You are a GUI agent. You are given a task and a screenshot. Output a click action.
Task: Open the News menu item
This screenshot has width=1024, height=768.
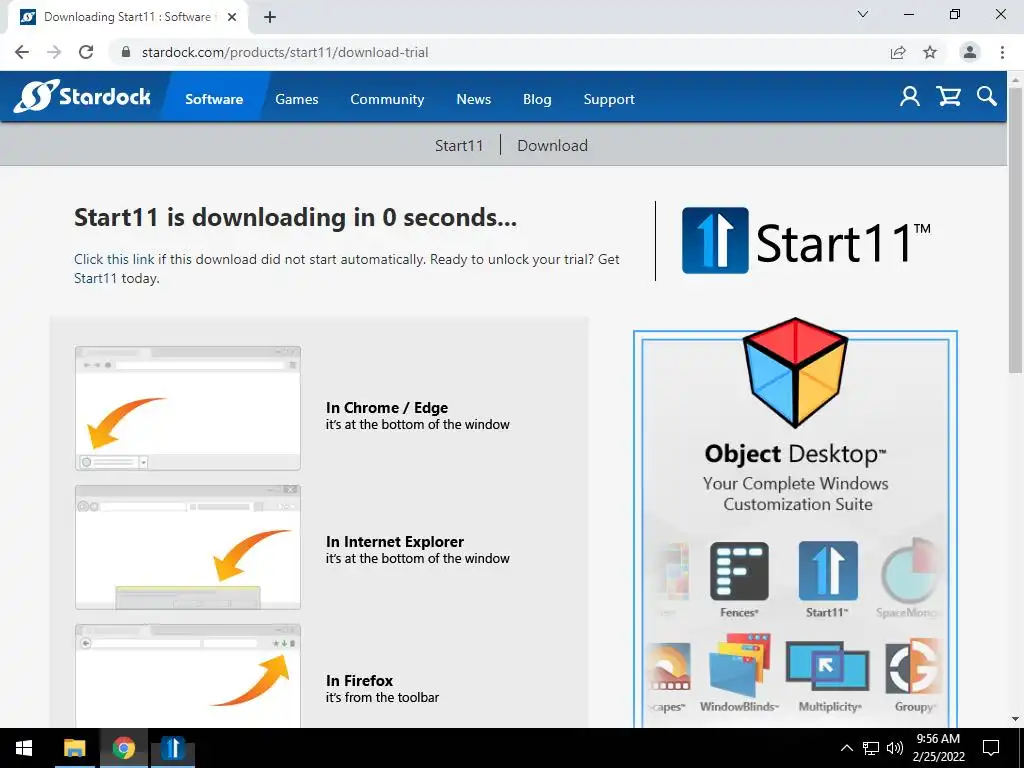pyautogui.click(x=473, y=99)
